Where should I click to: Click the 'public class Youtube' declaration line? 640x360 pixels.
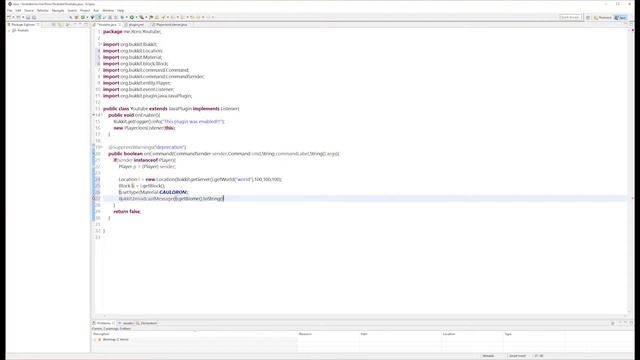click(x=171, y=109)
